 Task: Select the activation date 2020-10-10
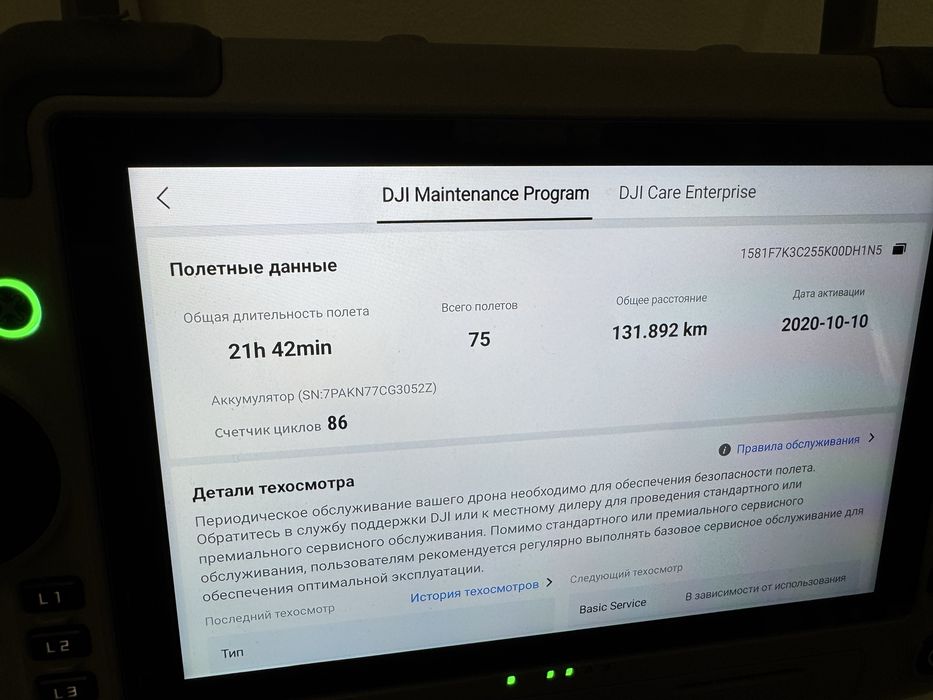[x=825, y=323]
